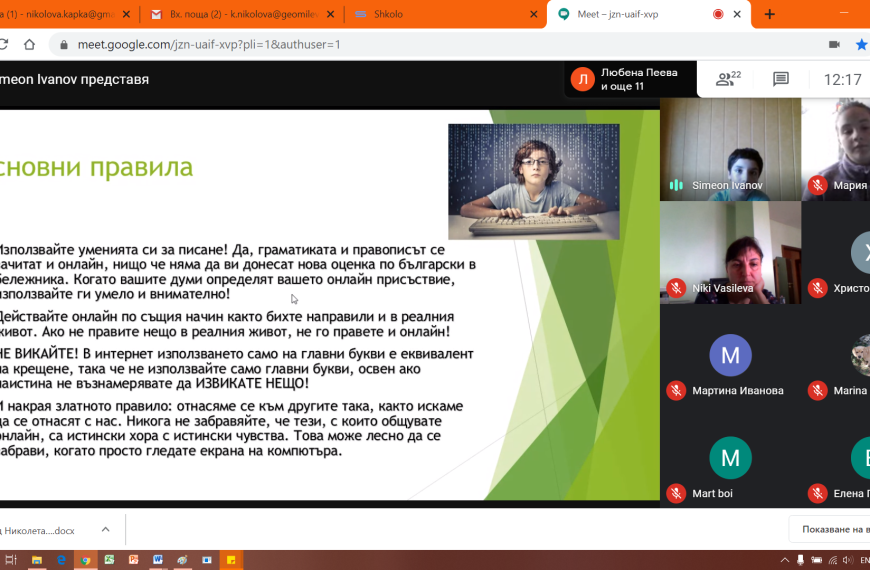Click muted mic icon of Mart boi
This screenshot has height=570, width=870.
676,493
